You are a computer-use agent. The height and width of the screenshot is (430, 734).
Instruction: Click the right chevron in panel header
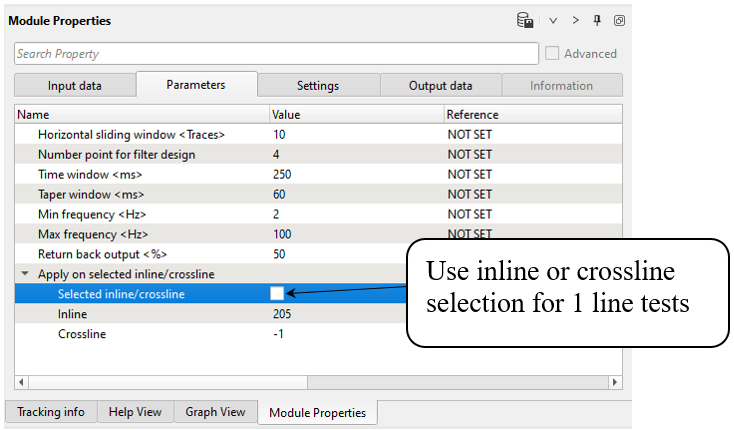click(575, 20)
